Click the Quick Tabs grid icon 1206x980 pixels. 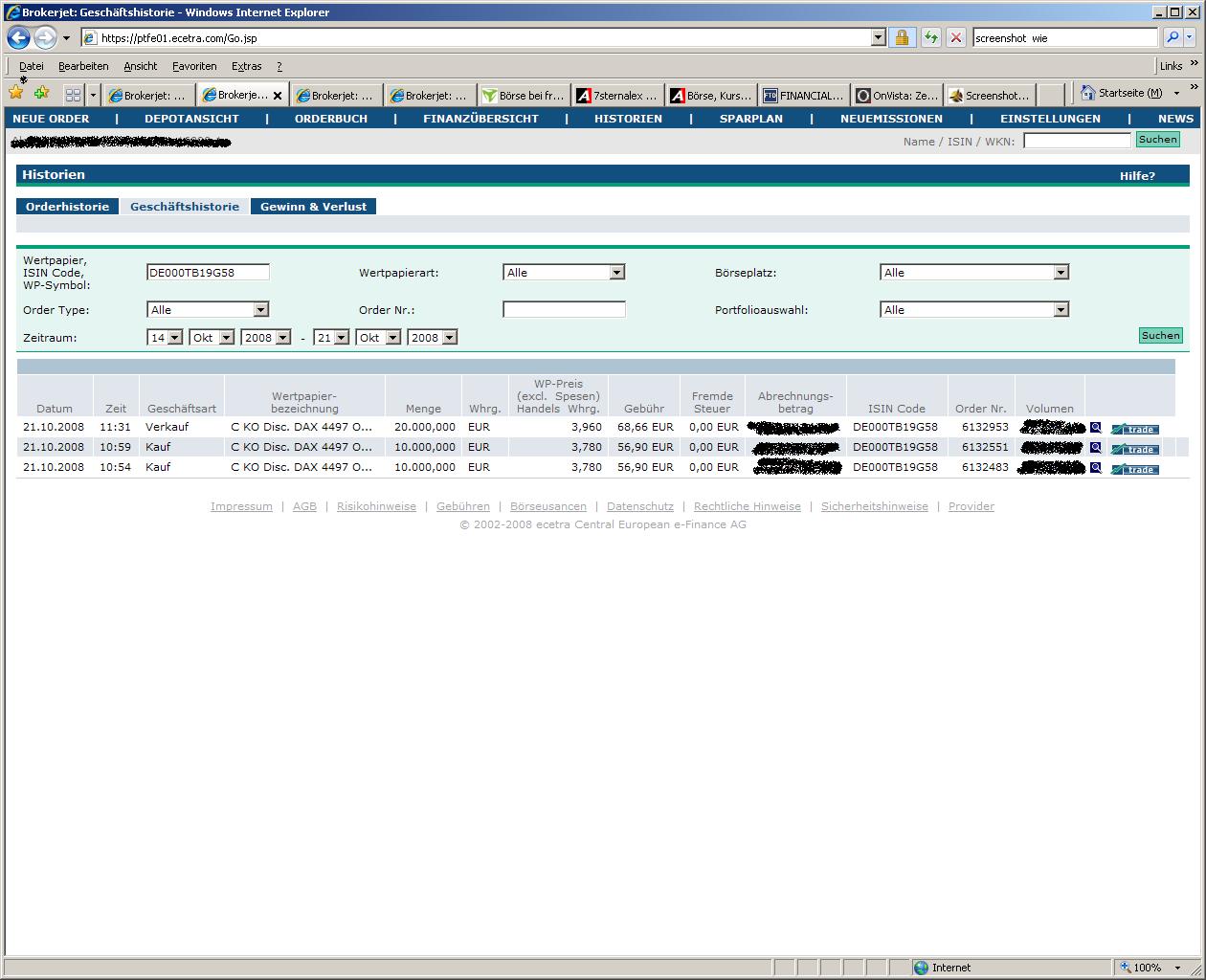pos(73,95)
